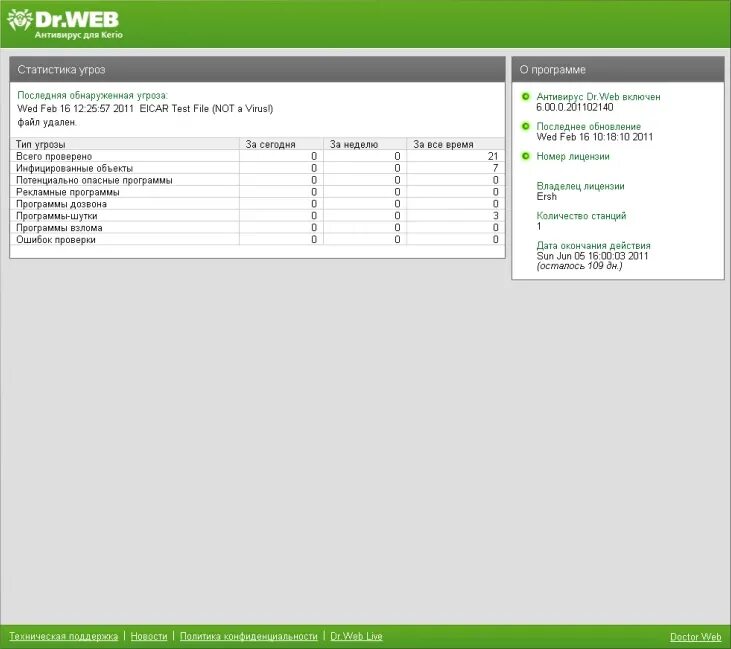Click the Последнее обновление label

[588, 126]
